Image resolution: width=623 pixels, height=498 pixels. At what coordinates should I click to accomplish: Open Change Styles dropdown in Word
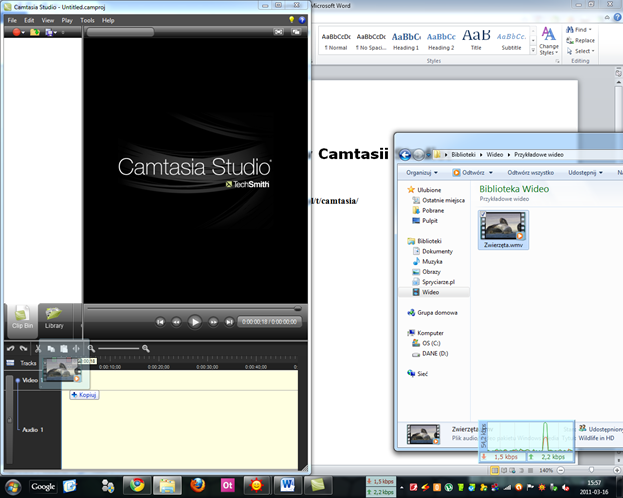coord(549,41)
